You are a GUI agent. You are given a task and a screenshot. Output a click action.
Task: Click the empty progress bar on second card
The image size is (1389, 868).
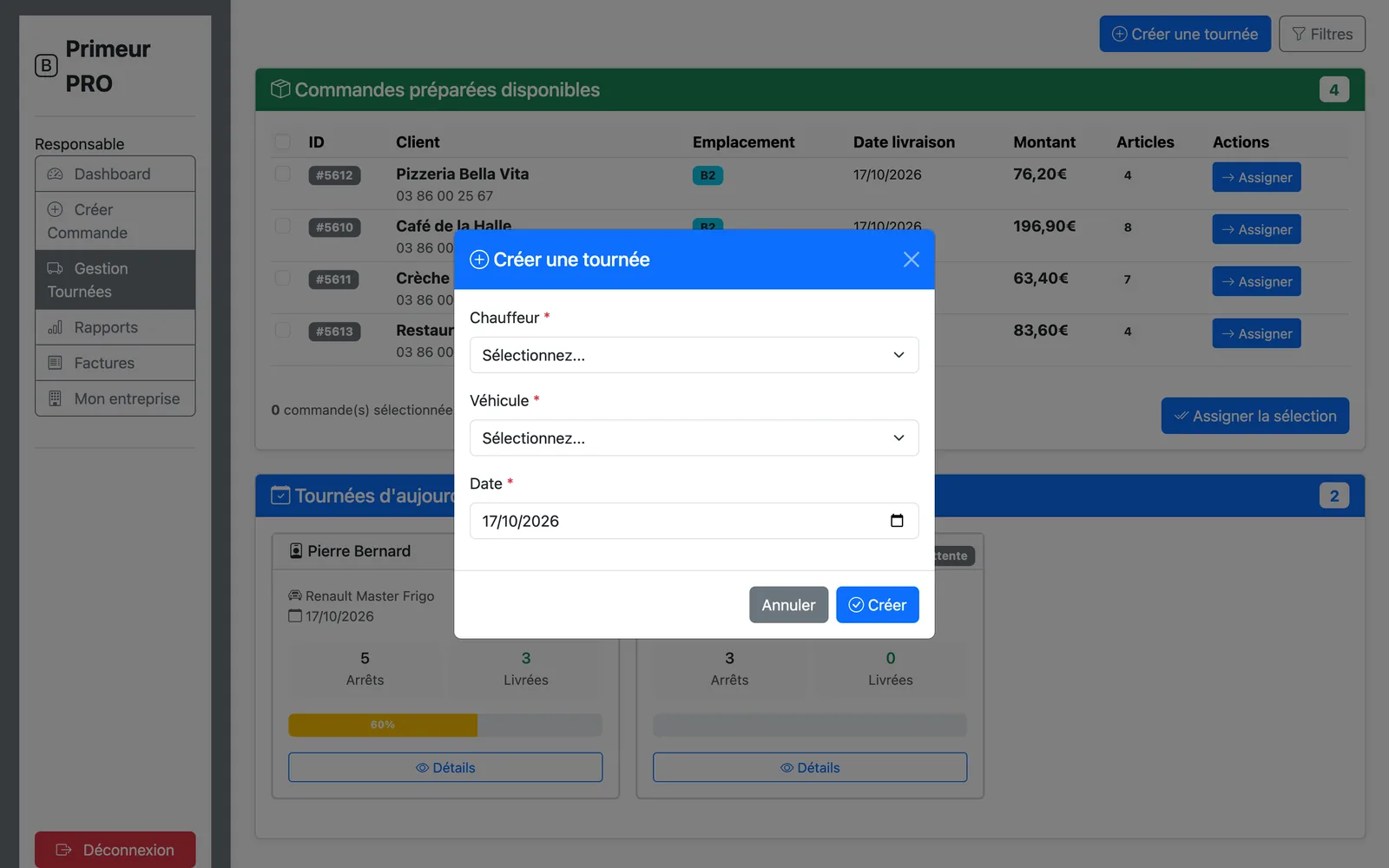(810, 725)
